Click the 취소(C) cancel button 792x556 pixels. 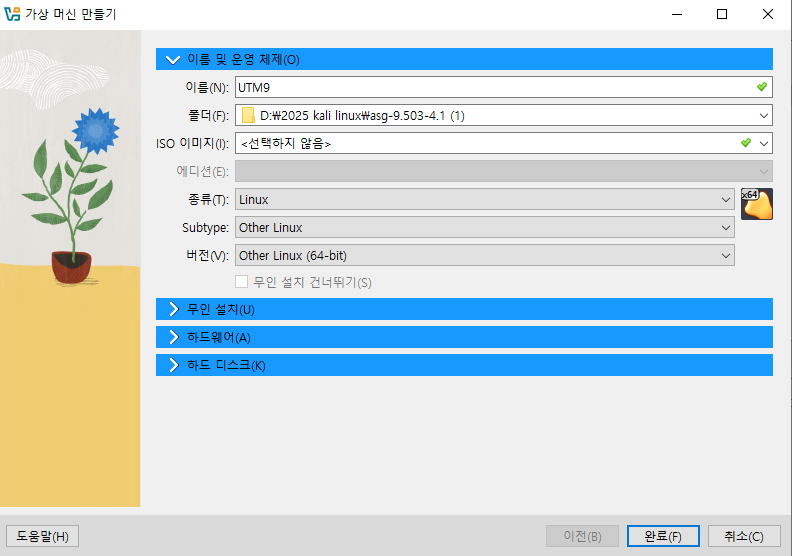tap(744, 536)
